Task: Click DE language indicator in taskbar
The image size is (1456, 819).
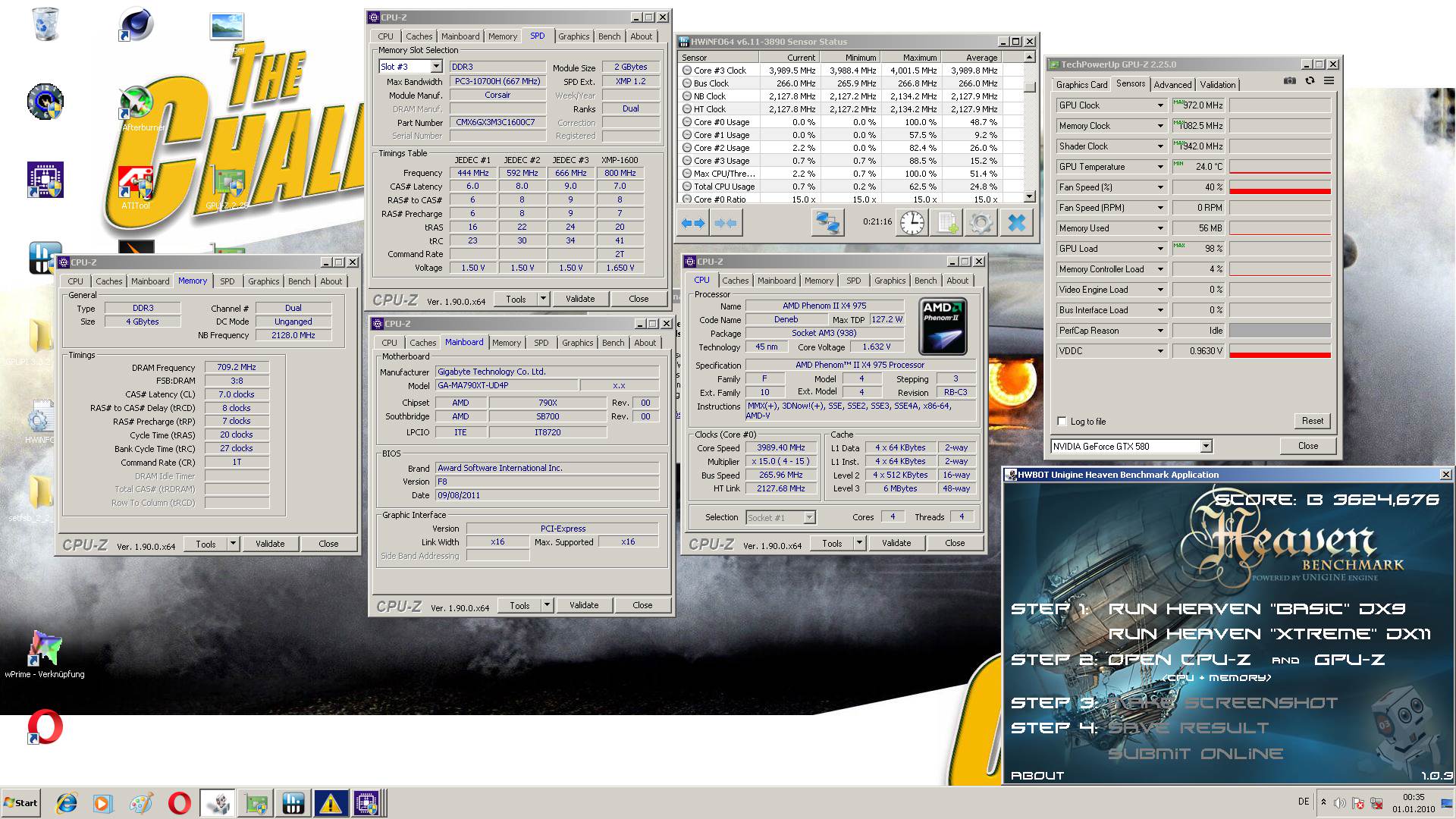Action: pos(1304,802)
